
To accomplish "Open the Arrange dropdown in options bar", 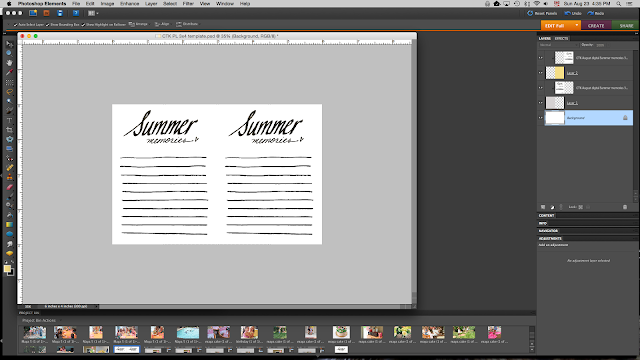I will (139, 24).
